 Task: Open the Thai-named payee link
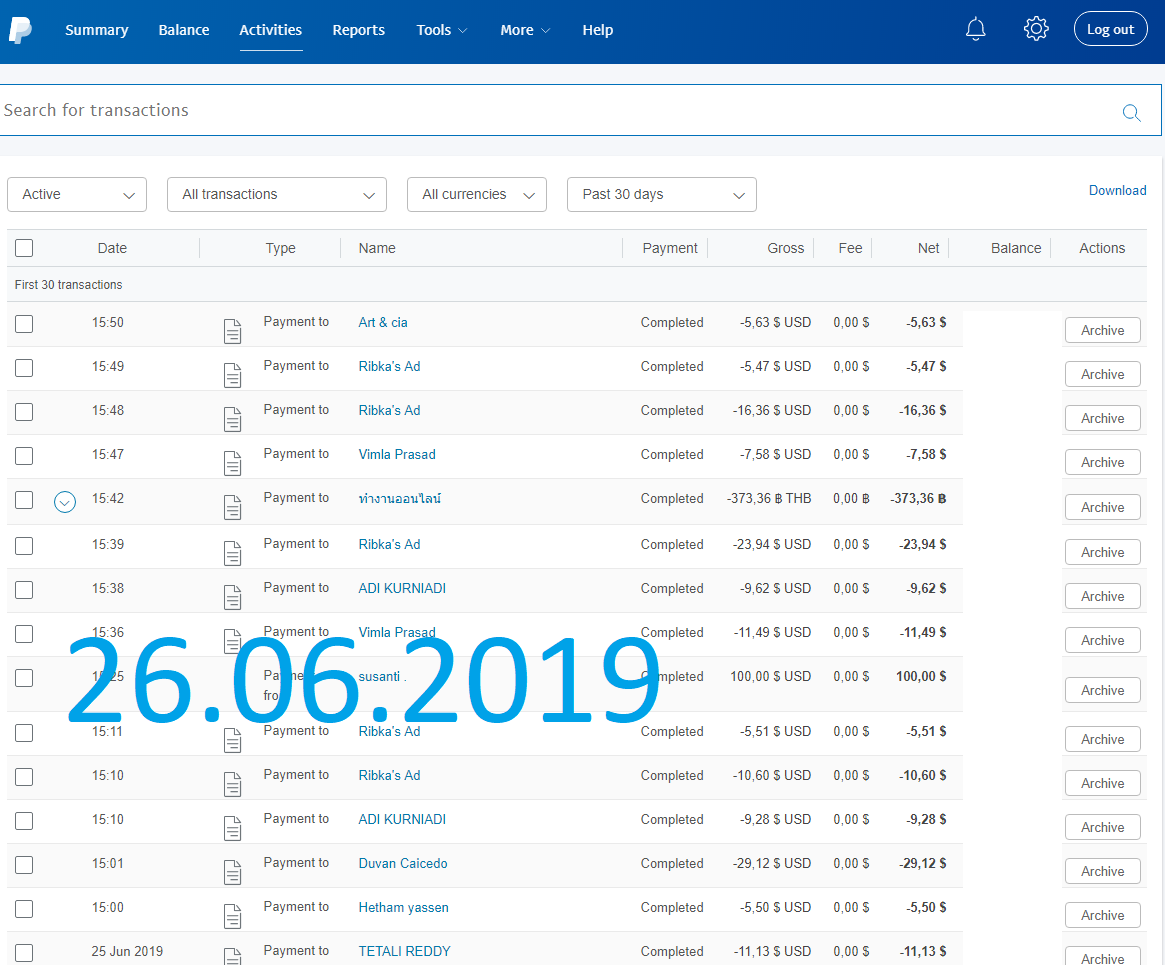coord(400,498)
